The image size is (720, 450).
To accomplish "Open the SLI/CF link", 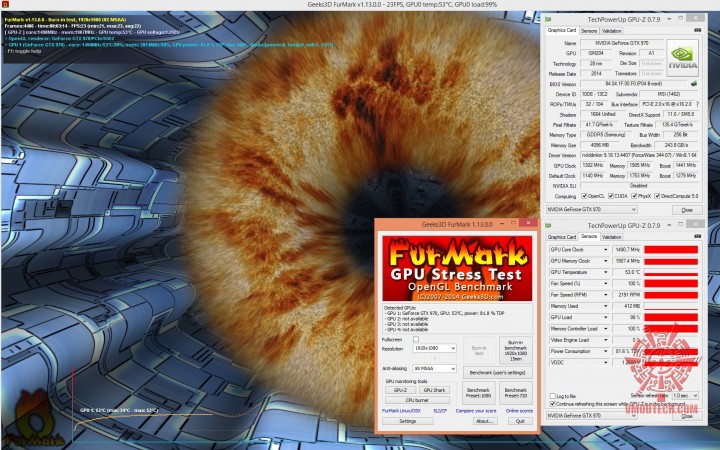I will point(440,411).
